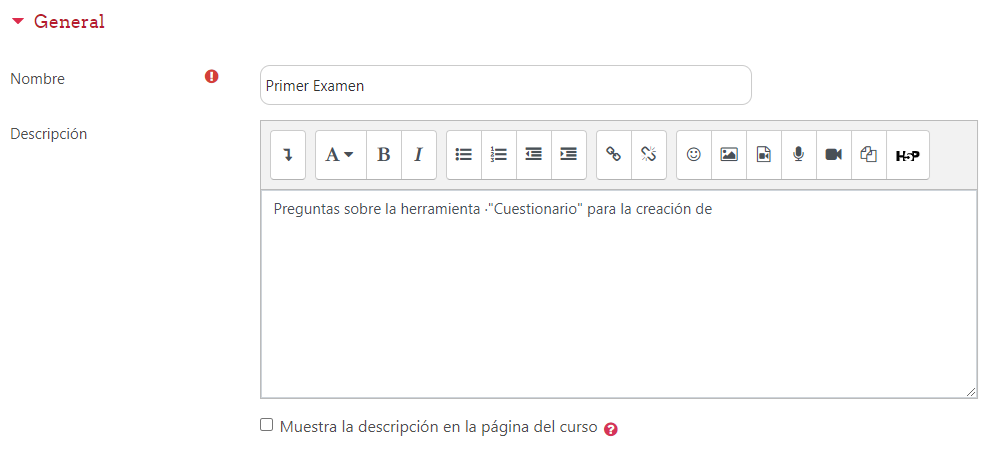The width and height of the screenshot is (987, 450).
Task: Indent the selected text
Action: point(569,155)
